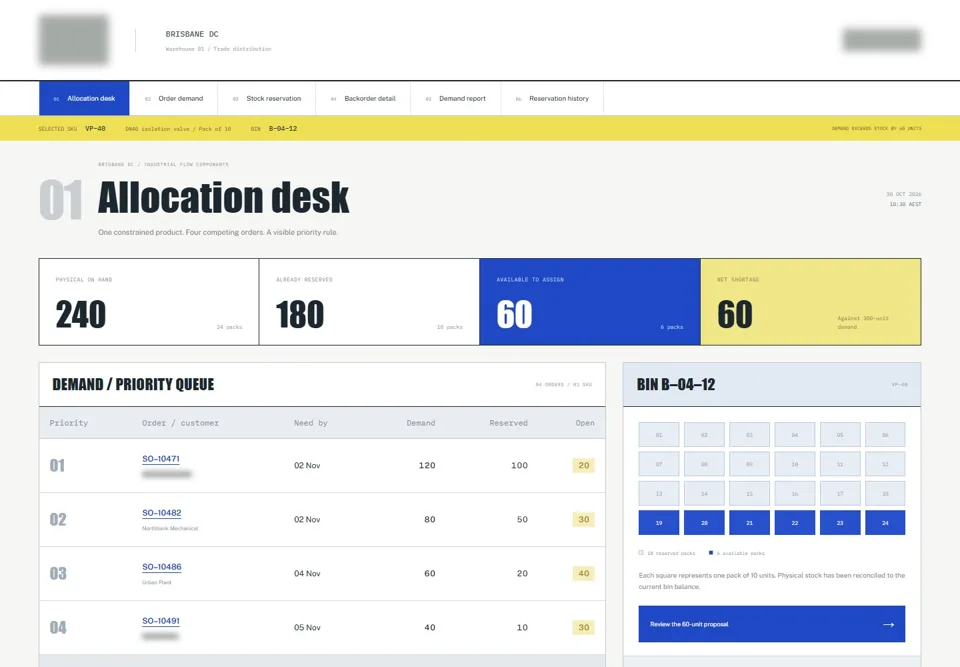Click the 05 Nov need-by date
Screen dimensions: 960x667
pyautogui.click(x=307, y=627)
